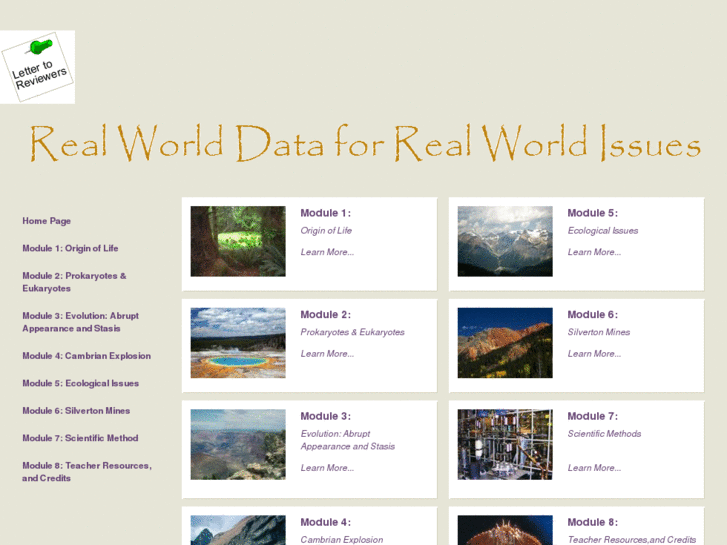The image size is (727, 545).
Task: Click the Module 4: card heading
Action: tap(325, 522)
